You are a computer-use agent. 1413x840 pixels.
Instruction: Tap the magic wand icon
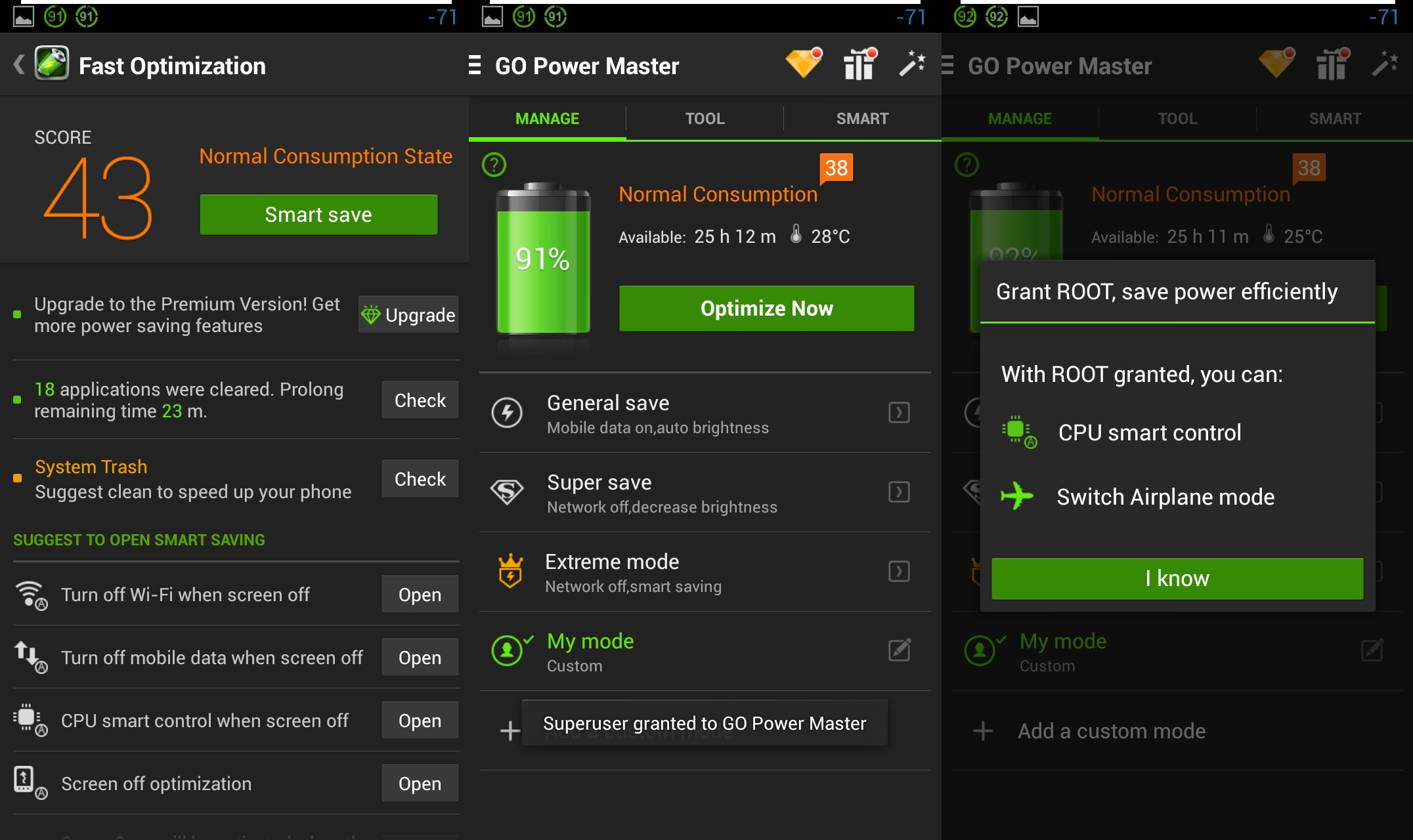912,64
